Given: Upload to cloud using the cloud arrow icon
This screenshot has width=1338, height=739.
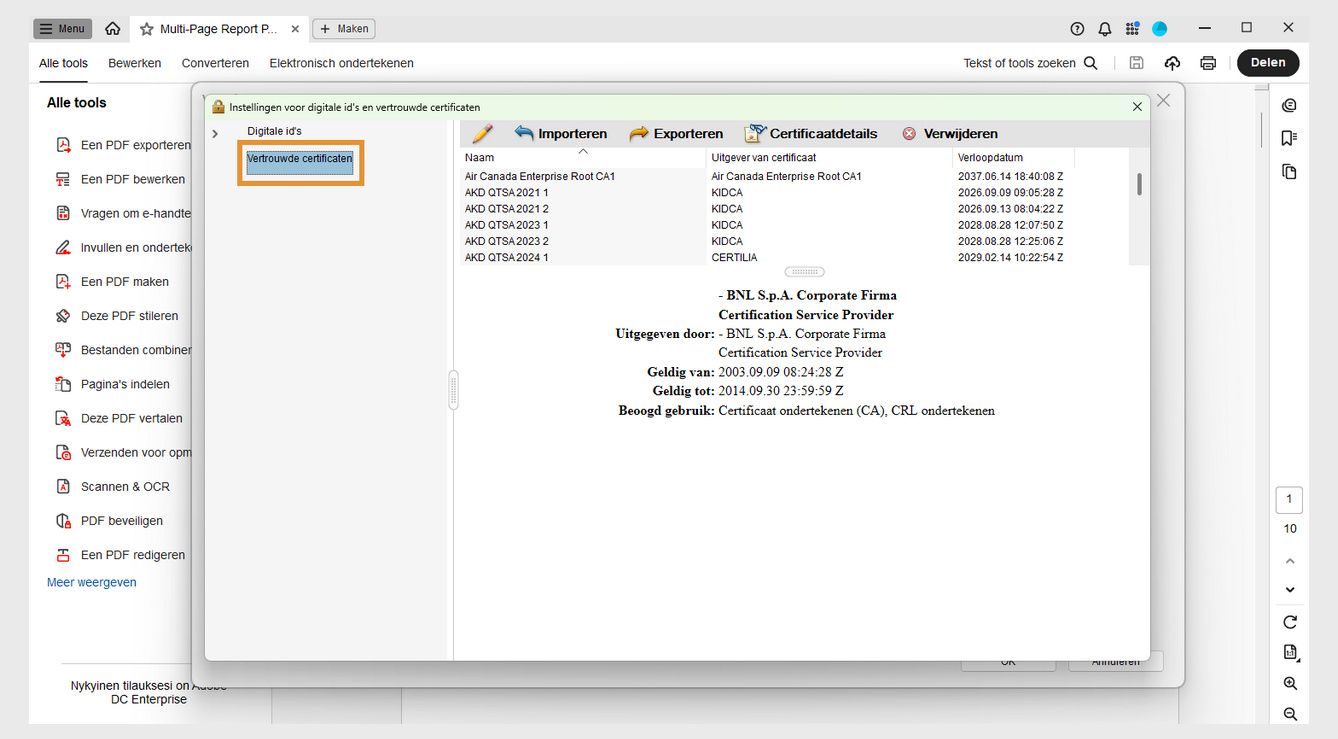Looking at the screenshot, I should coord(1172,63).
